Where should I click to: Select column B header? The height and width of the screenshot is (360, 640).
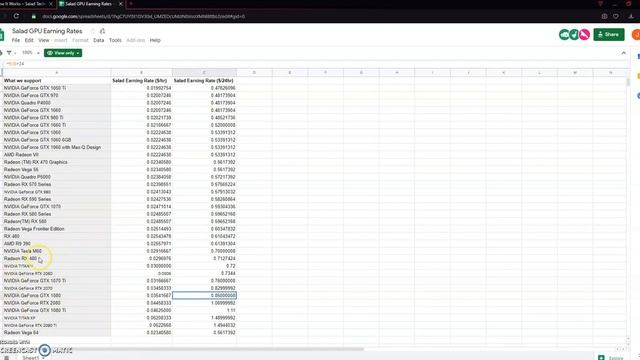coord(141,73)
